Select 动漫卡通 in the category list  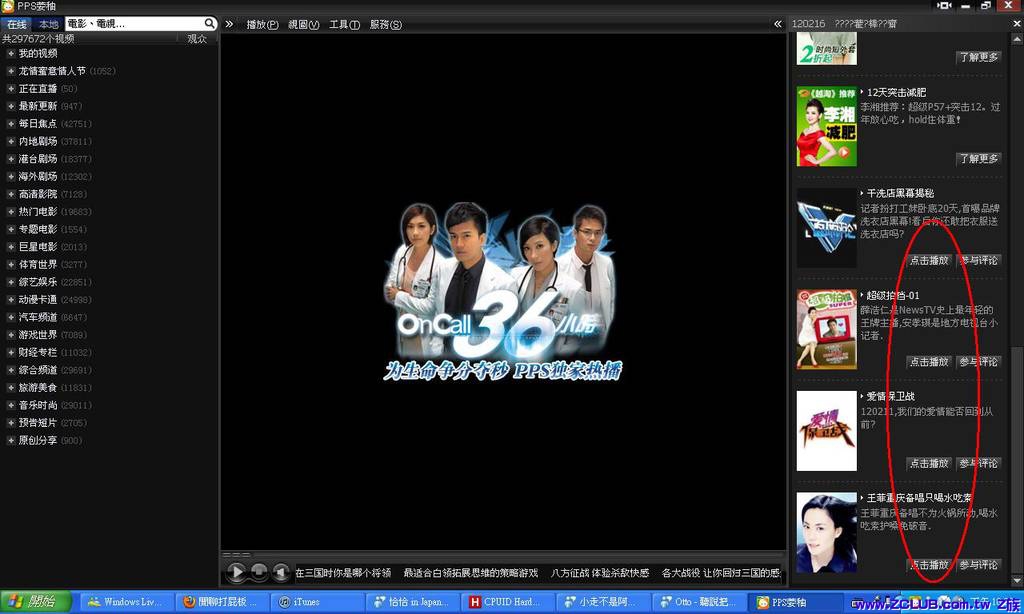click(x=38, y=300)
